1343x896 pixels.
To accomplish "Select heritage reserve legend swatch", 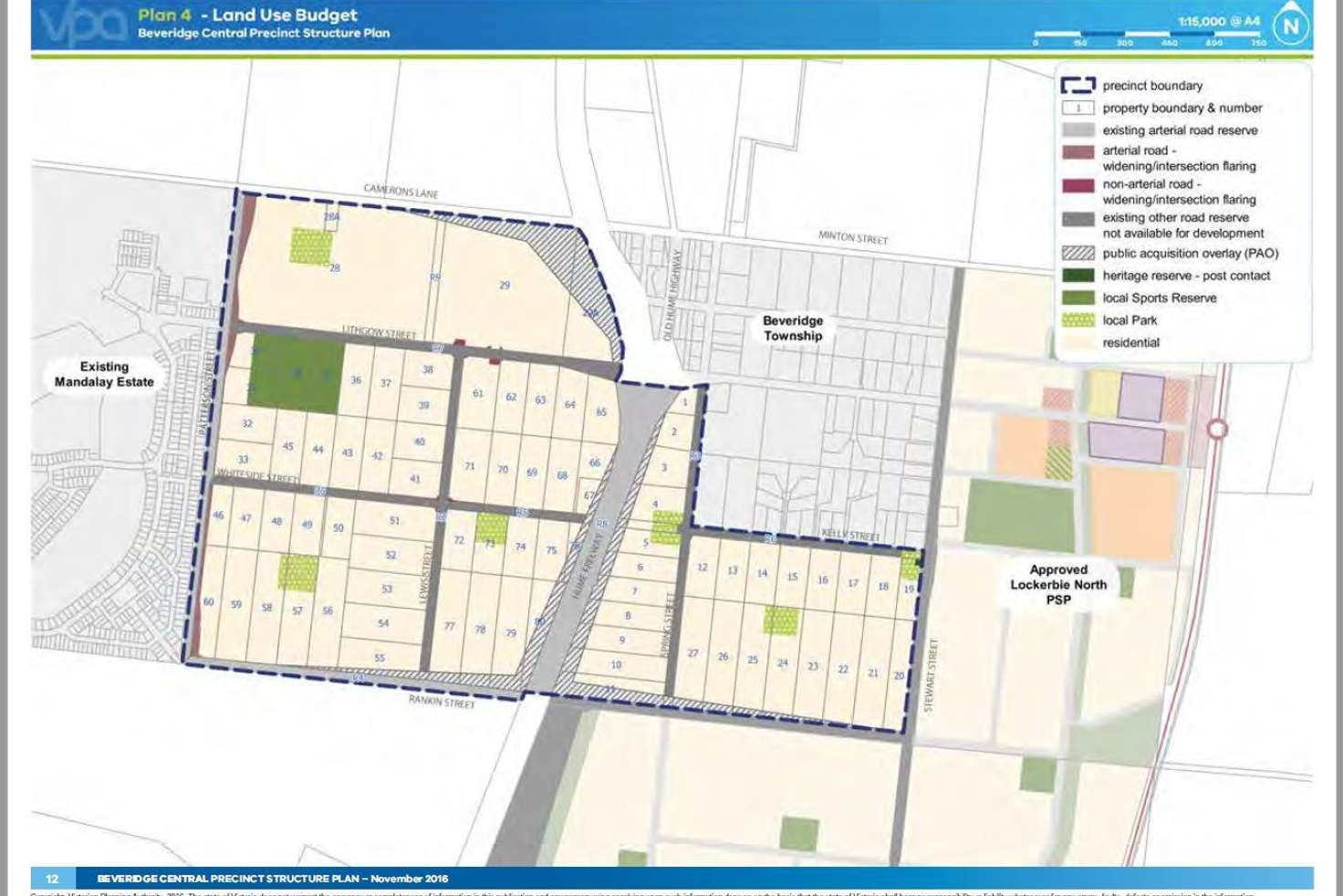I will tap(1078, 275).
